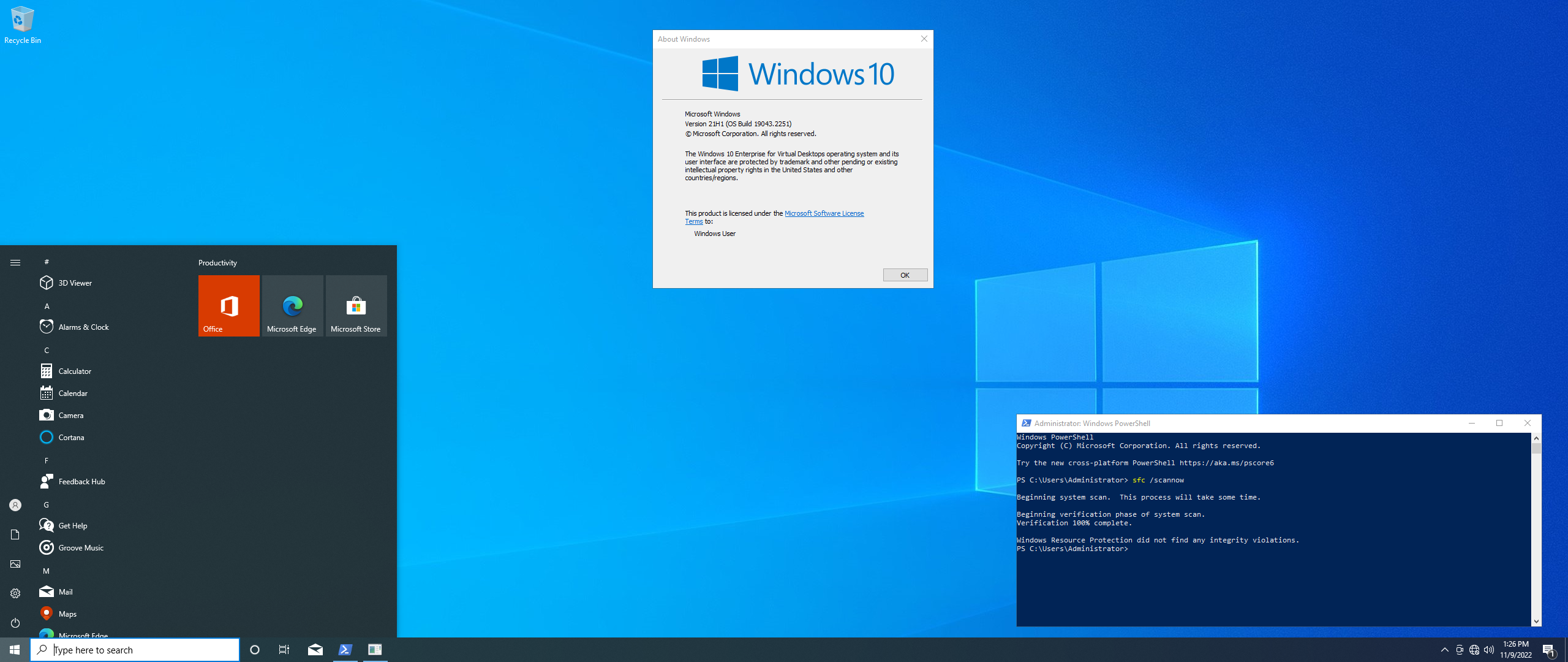Open Microsoft Store tile
The width and height of the screenshot is (1568, 662).
[x=356, y=306]
